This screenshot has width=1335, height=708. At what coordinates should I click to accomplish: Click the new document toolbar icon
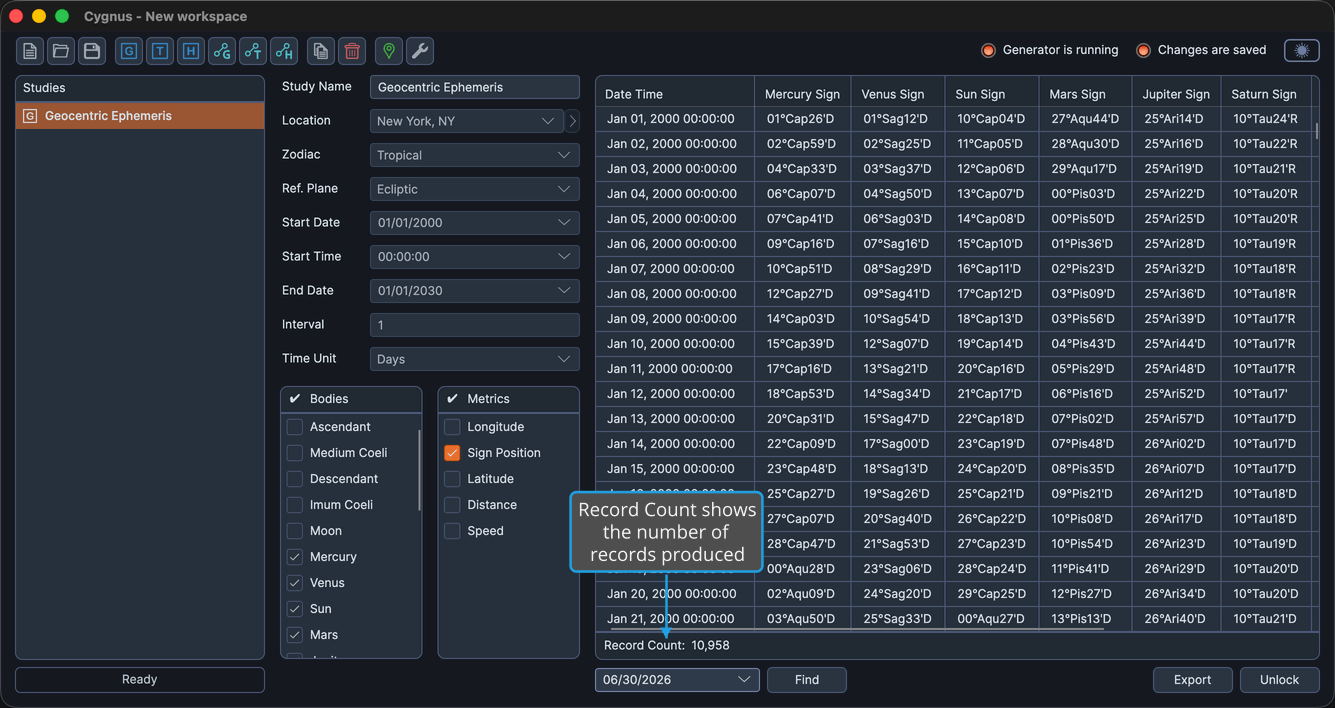pos(30,51)
